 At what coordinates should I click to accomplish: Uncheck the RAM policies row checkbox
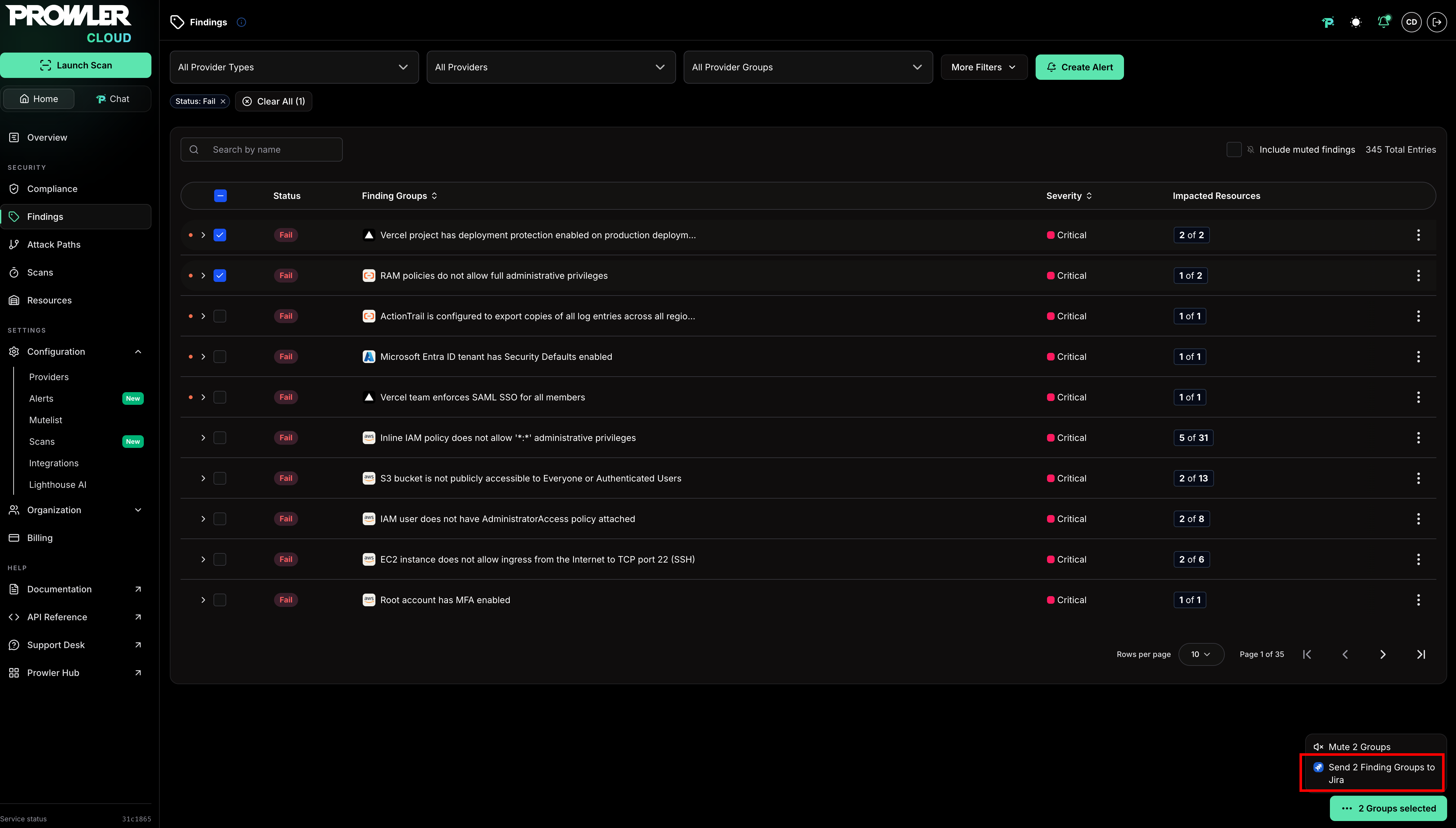click(x=220, y=275)
